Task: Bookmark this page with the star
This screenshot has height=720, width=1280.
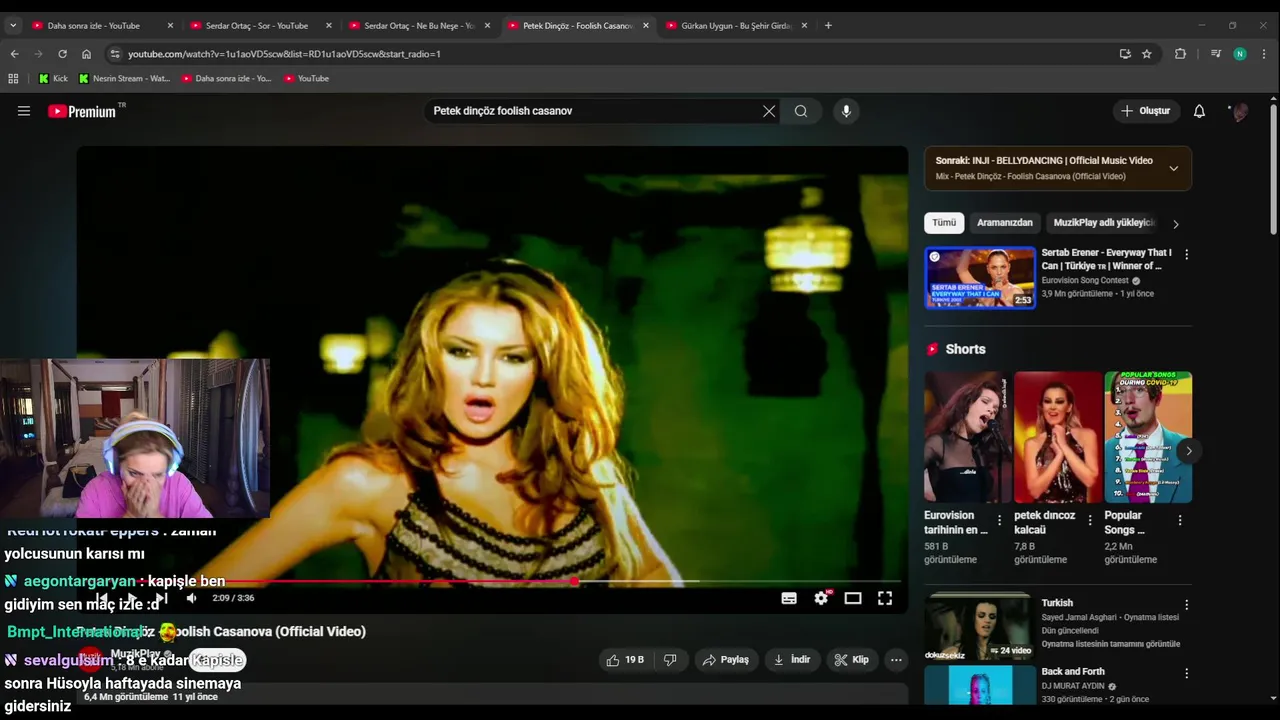Action: point(1147,54)
